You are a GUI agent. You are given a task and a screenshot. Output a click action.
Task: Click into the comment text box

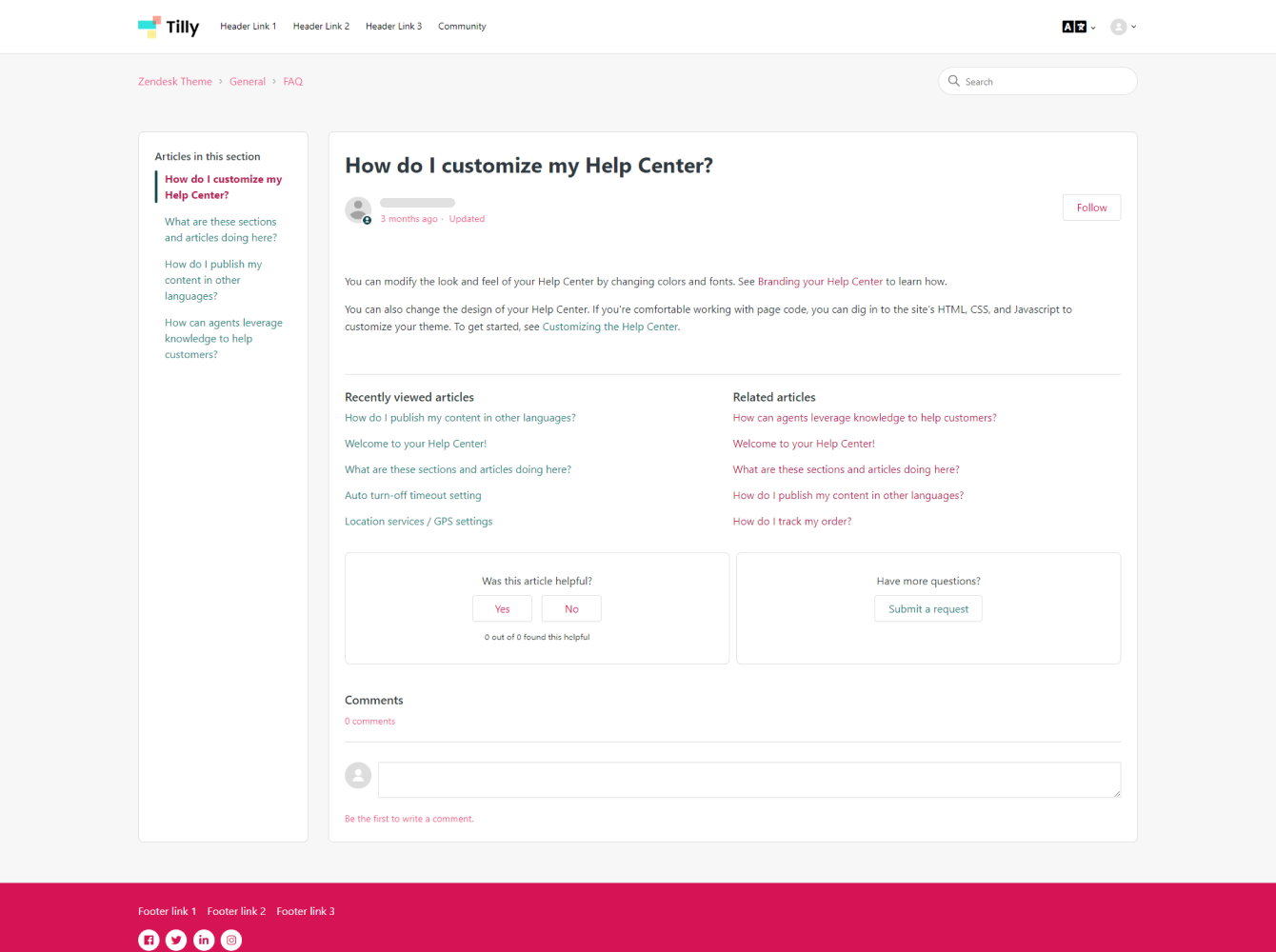point(748,780)
